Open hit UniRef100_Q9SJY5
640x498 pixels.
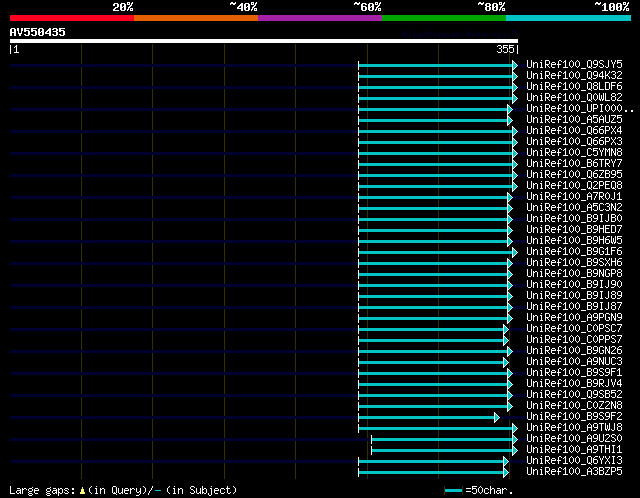pos(574,64)
